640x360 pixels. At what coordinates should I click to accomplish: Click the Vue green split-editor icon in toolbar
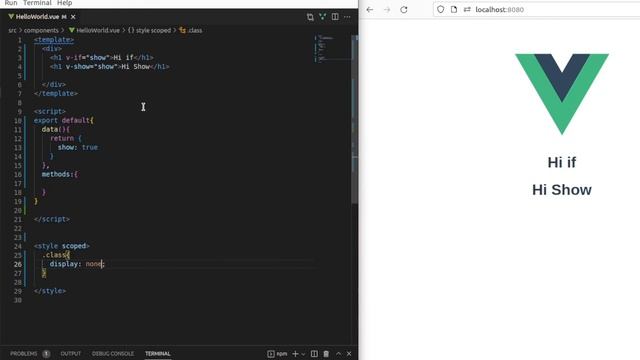[322, 17]
